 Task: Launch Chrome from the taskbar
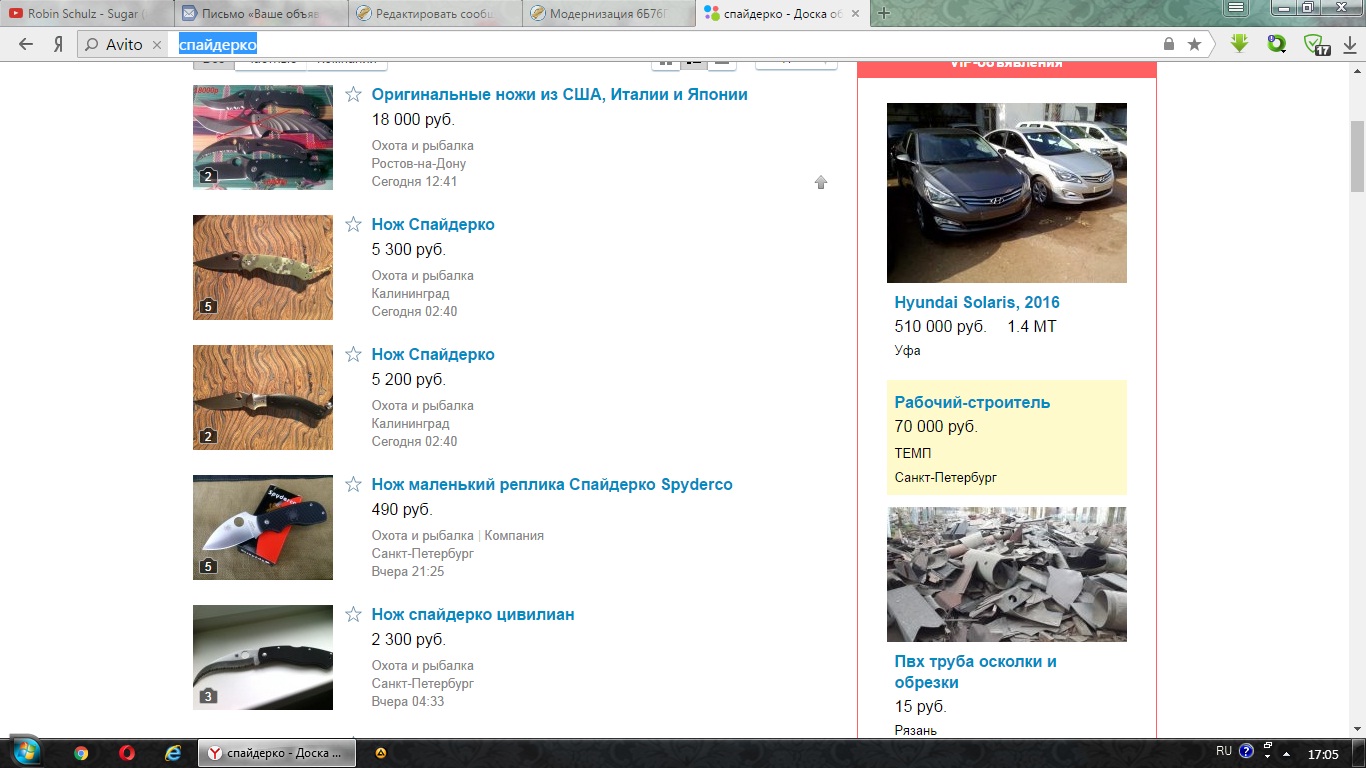click(x=81, y=753)
